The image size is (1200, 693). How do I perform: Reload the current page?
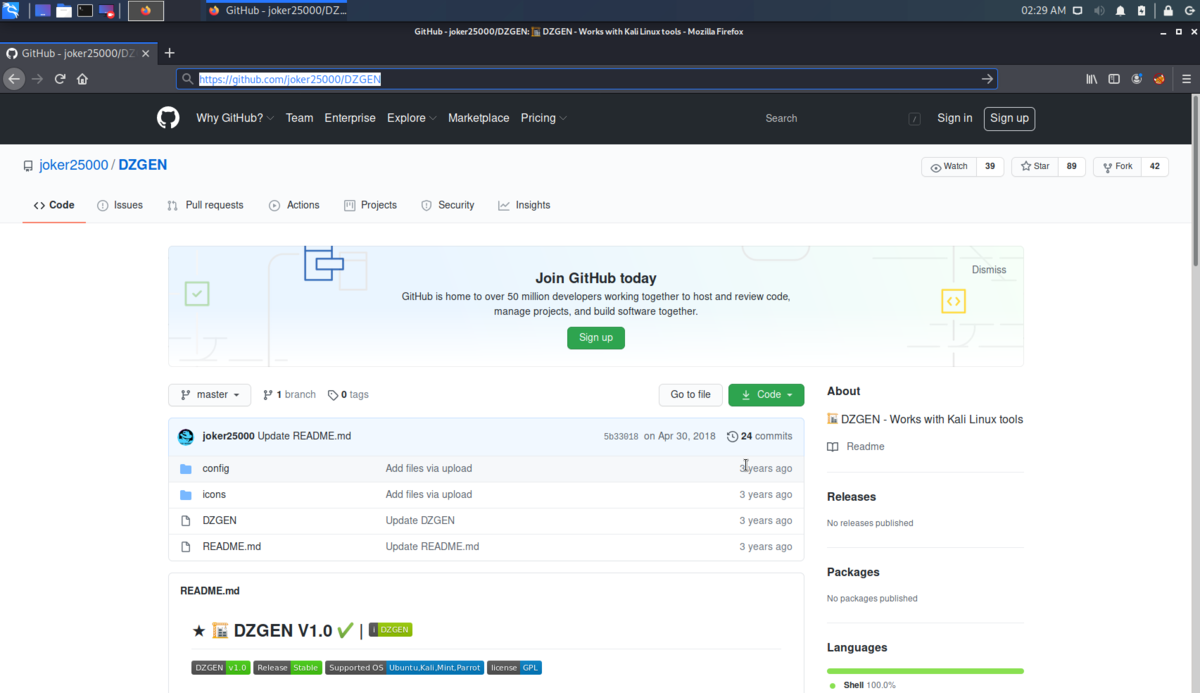[60, 79]
